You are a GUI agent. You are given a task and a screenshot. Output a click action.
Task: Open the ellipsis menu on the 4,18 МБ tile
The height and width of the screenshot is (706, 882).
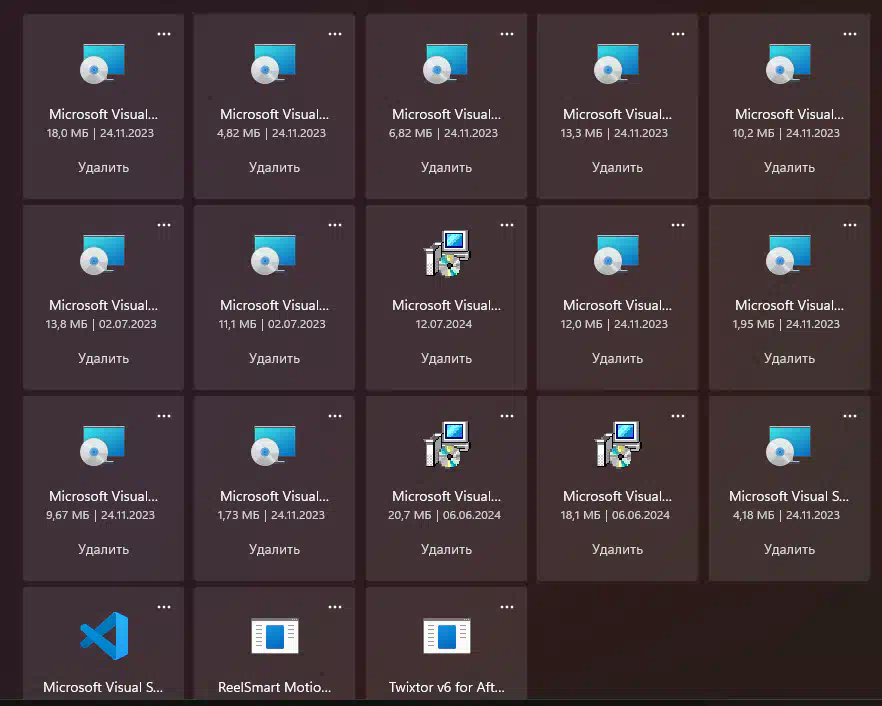pyautogui.click(x=850, y=416)
